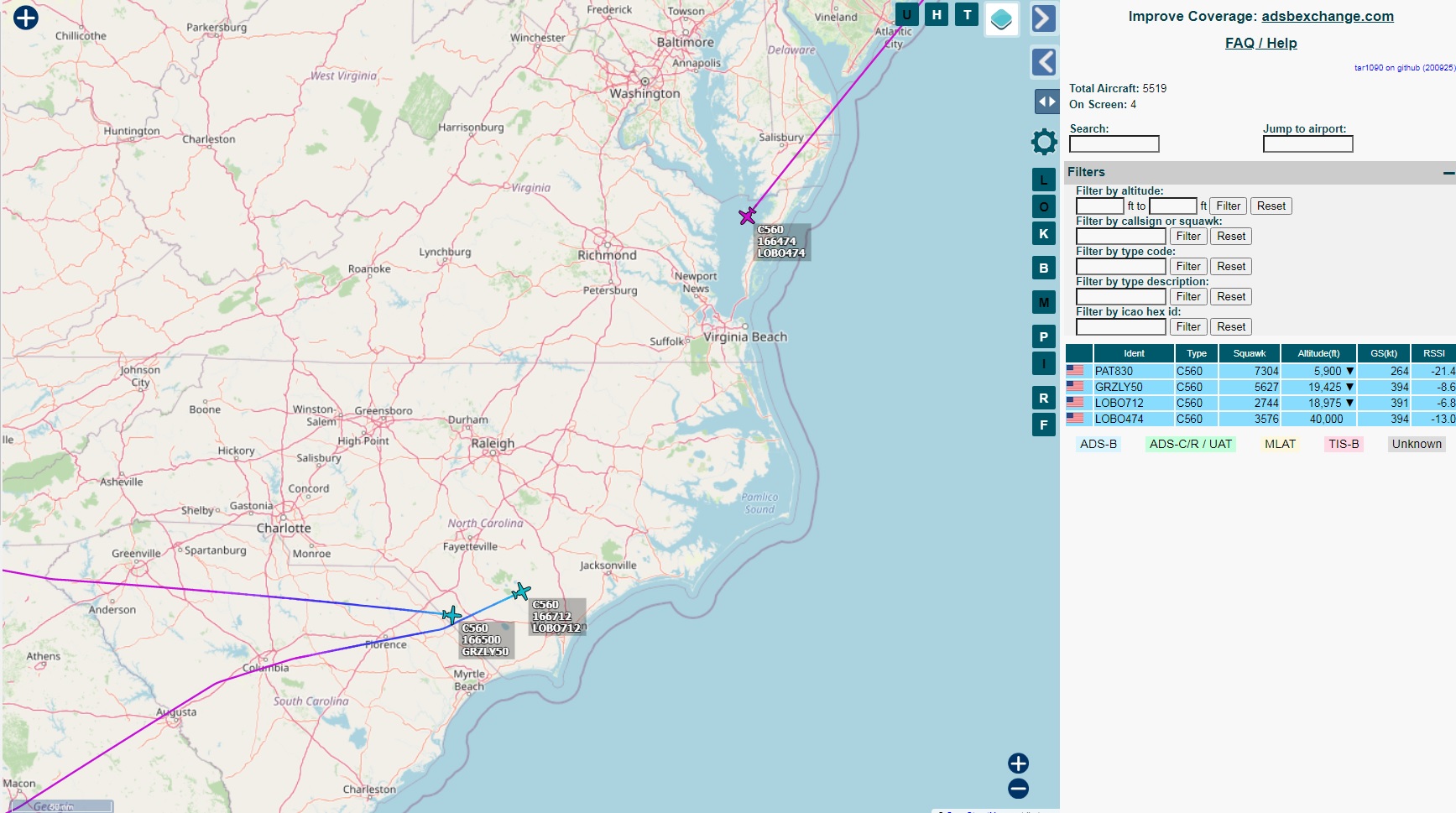
Task: Apply the icao hex id Filter
Action: tap(1187, 327)
